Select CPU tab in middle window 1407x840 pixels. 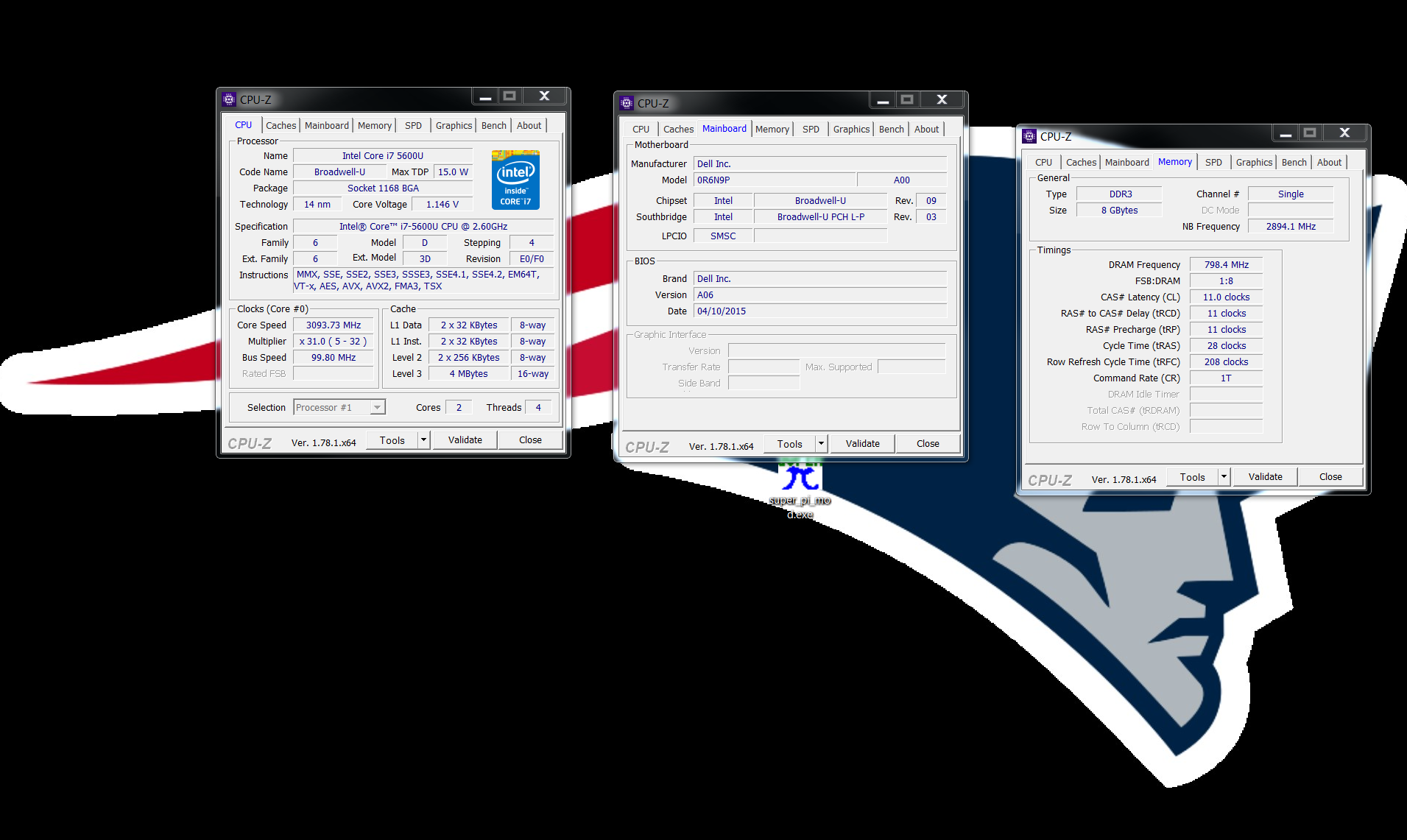(641, 130)
